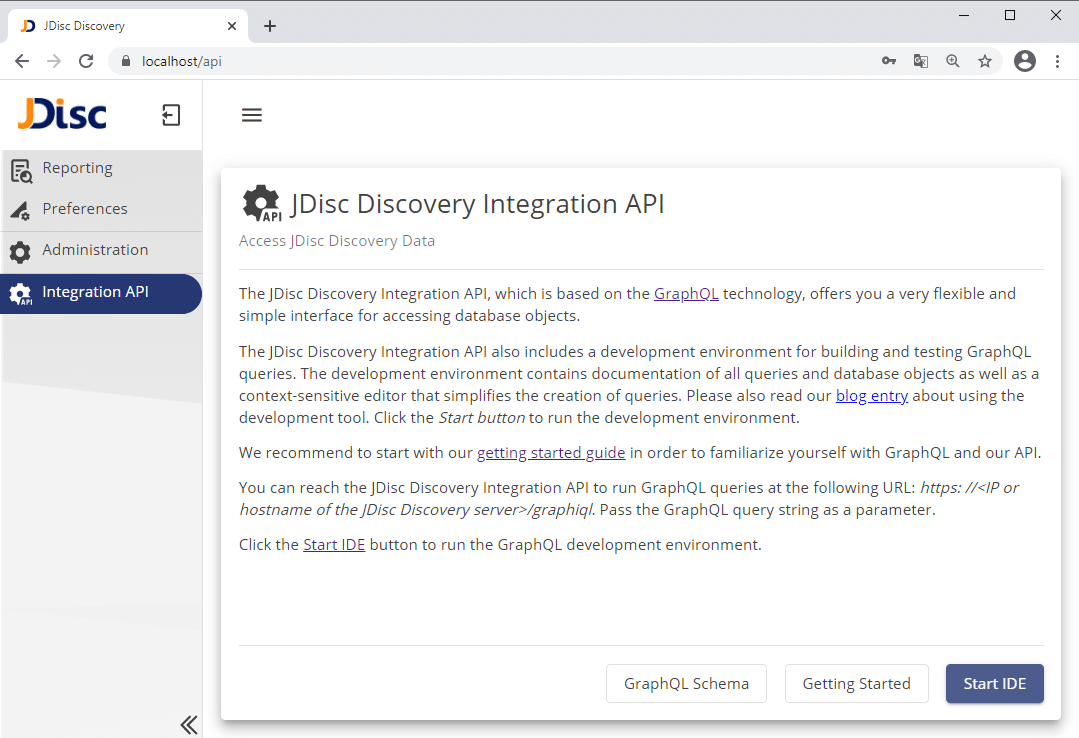The width and height of the screenshot is (1079, 738).
Task: Click the API gear icon in the page header
Action: pos(260,203)
